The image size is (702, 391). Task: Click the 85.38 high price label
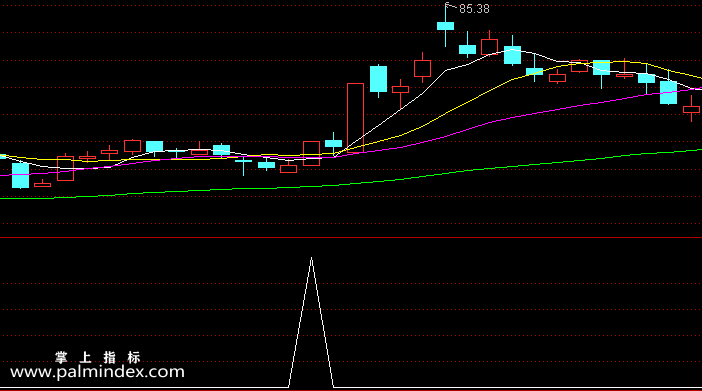474,9
